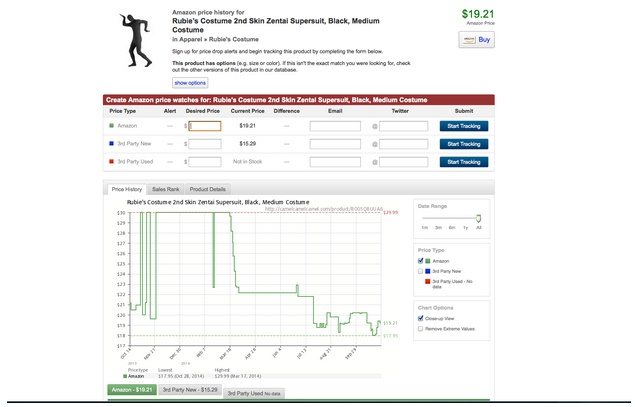Open the Buy button with Amazon logo
The height and width of the screenshot is (407, 635).
[477, 40]
